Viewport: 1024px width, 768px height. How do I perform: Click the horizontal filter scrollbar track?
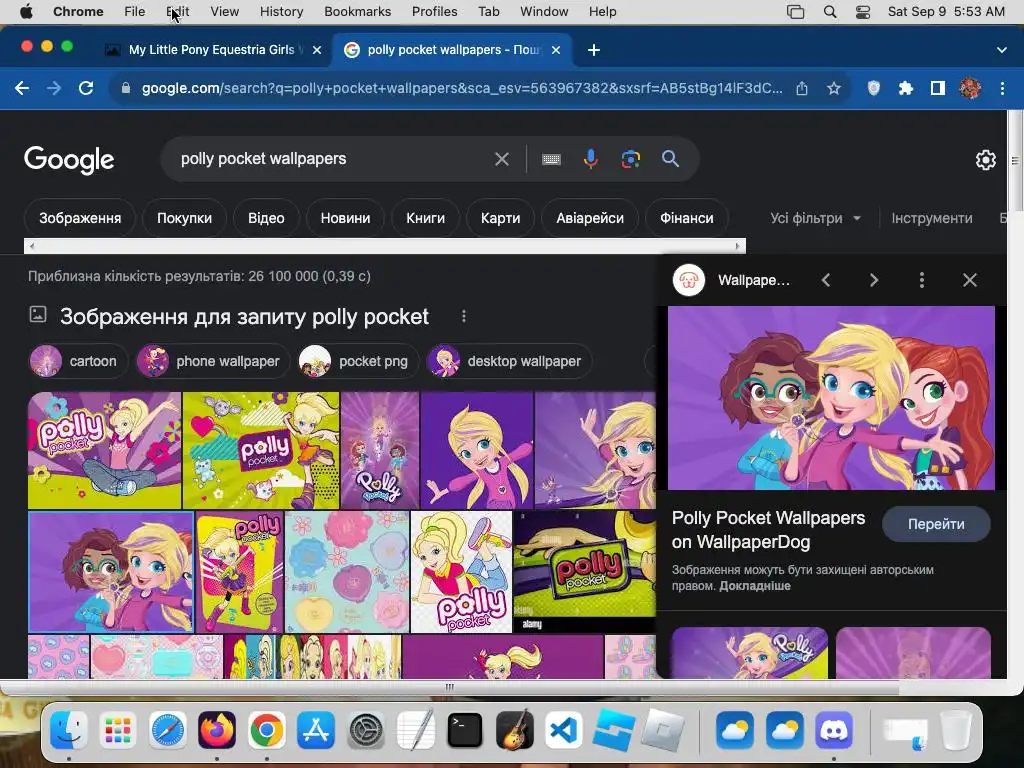(x=385, y=246)
